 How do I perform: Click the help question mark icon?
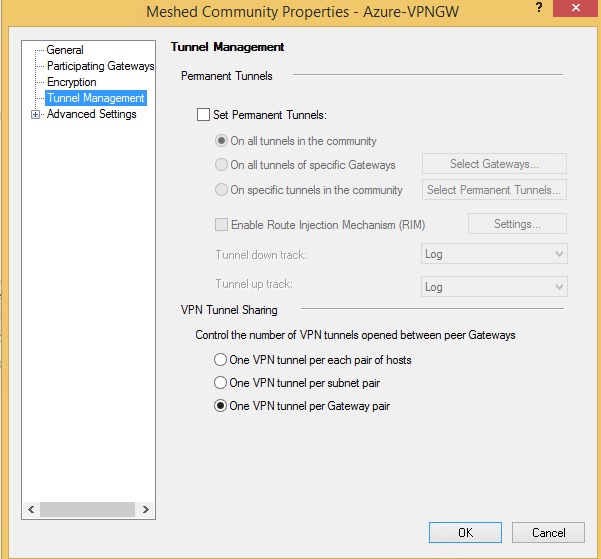click(539, 7)
